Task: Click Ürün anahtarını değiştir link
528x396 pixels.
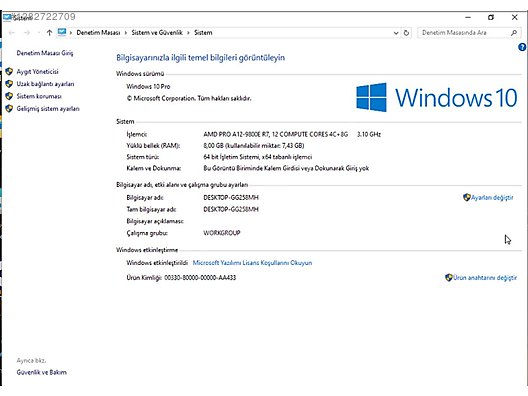Action: coord(485,277)
